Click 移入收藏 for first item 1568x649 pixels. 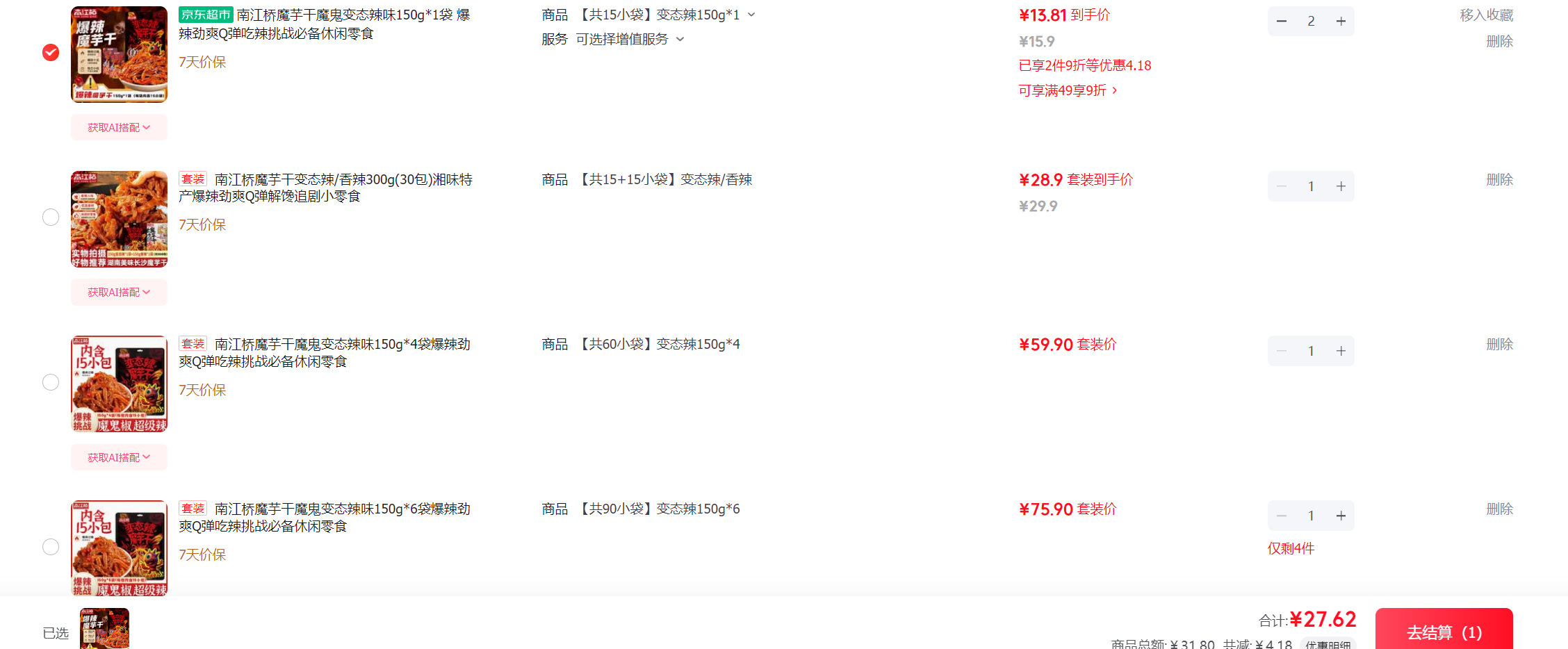[1486, 15]
